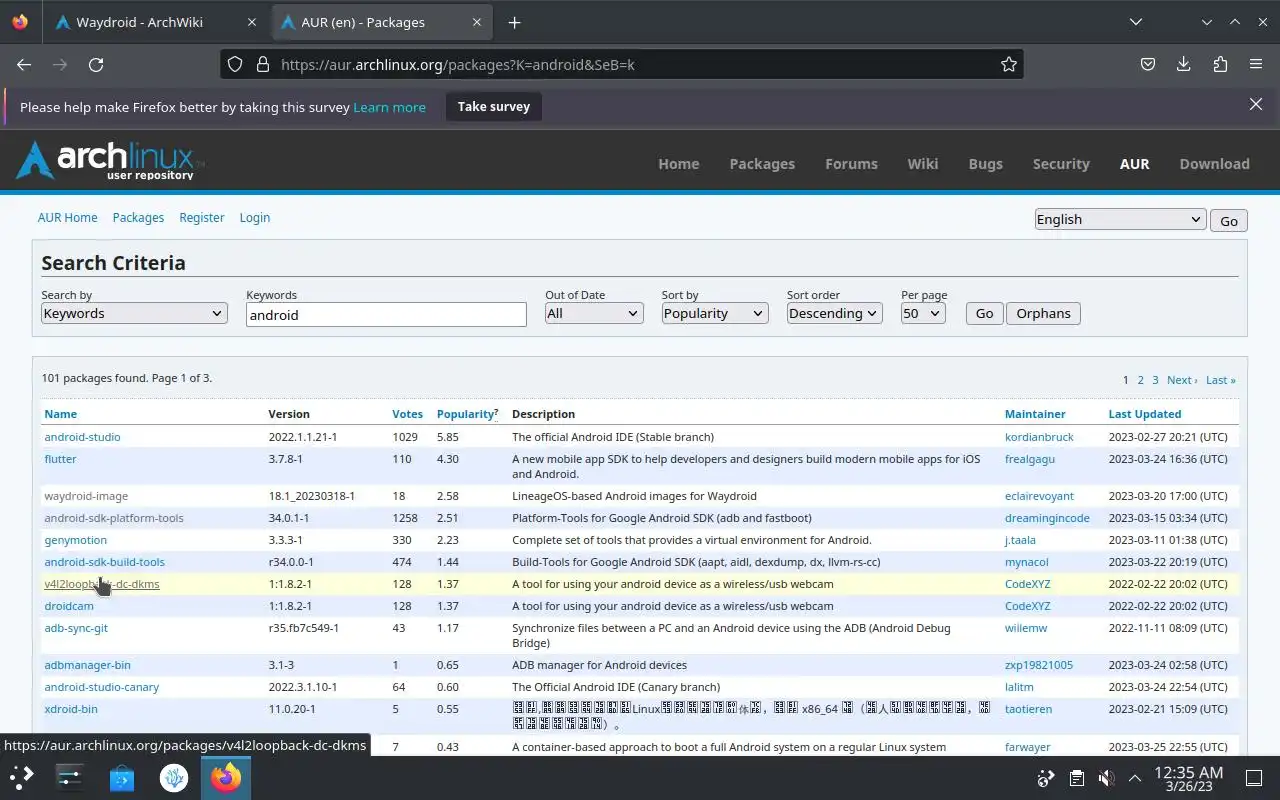Click the Keywords input field
Viewport: 1280px width, 800px height.
pyautogui.click(x=386, y=314)
